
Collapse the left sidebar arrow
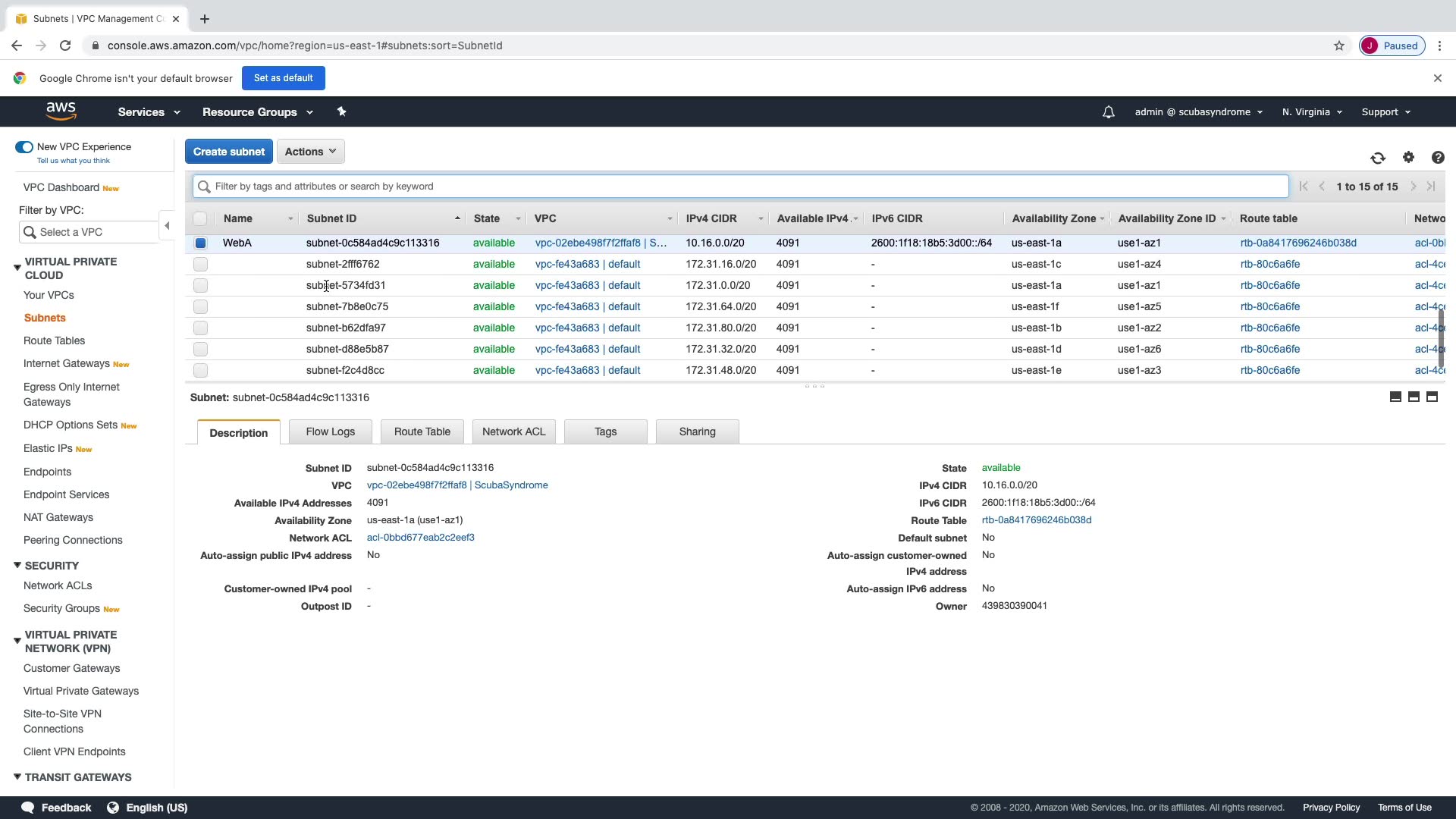pyautogui.click(x=167, y=225)
